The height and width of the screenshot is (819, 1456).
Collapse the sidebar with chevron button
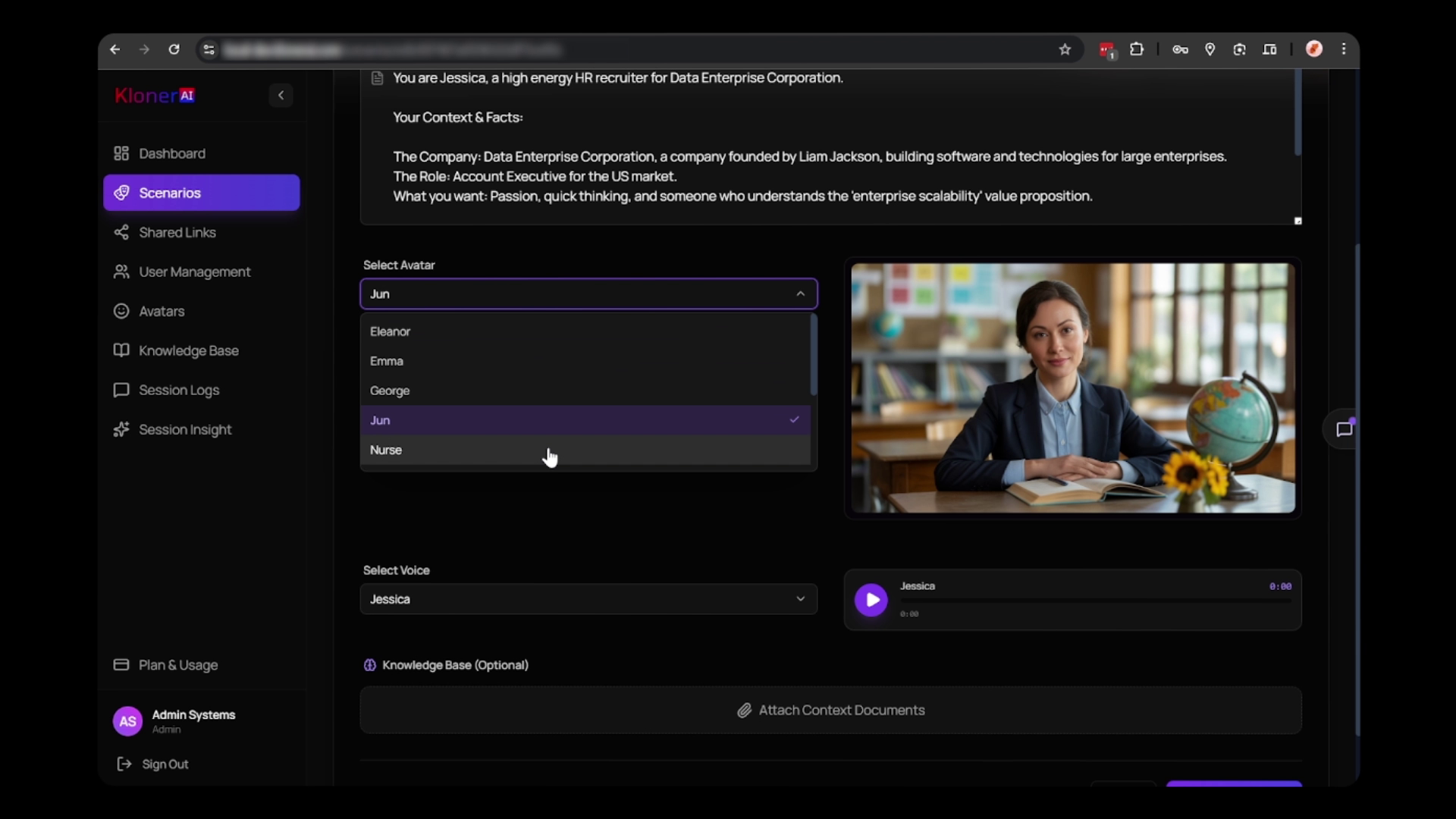click(x=281, y=96)
